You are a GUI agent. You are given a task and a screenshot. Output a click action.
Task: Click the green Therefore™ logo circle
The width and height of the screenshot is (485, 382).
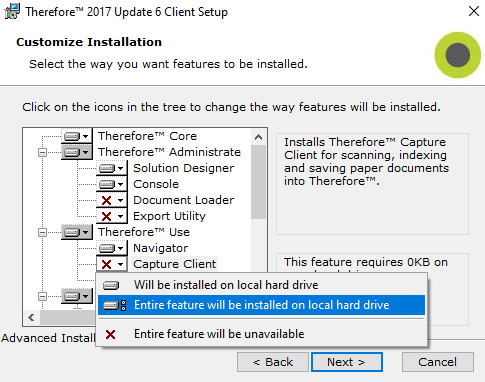458,55
